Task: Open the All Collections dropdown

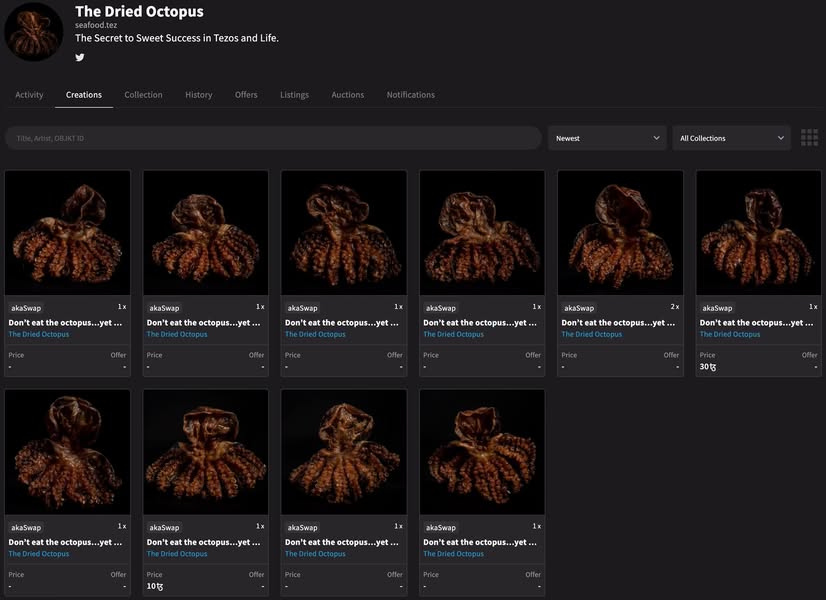Action: click(x=731, y=138)
